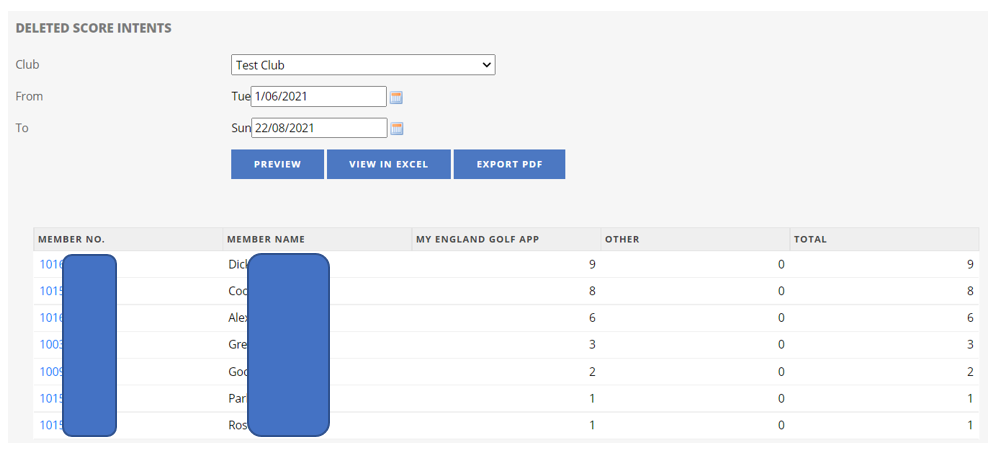This screenshot has height=454, width=1006.
Task: Open member number link in the Alex row
Action: [51, 318]
